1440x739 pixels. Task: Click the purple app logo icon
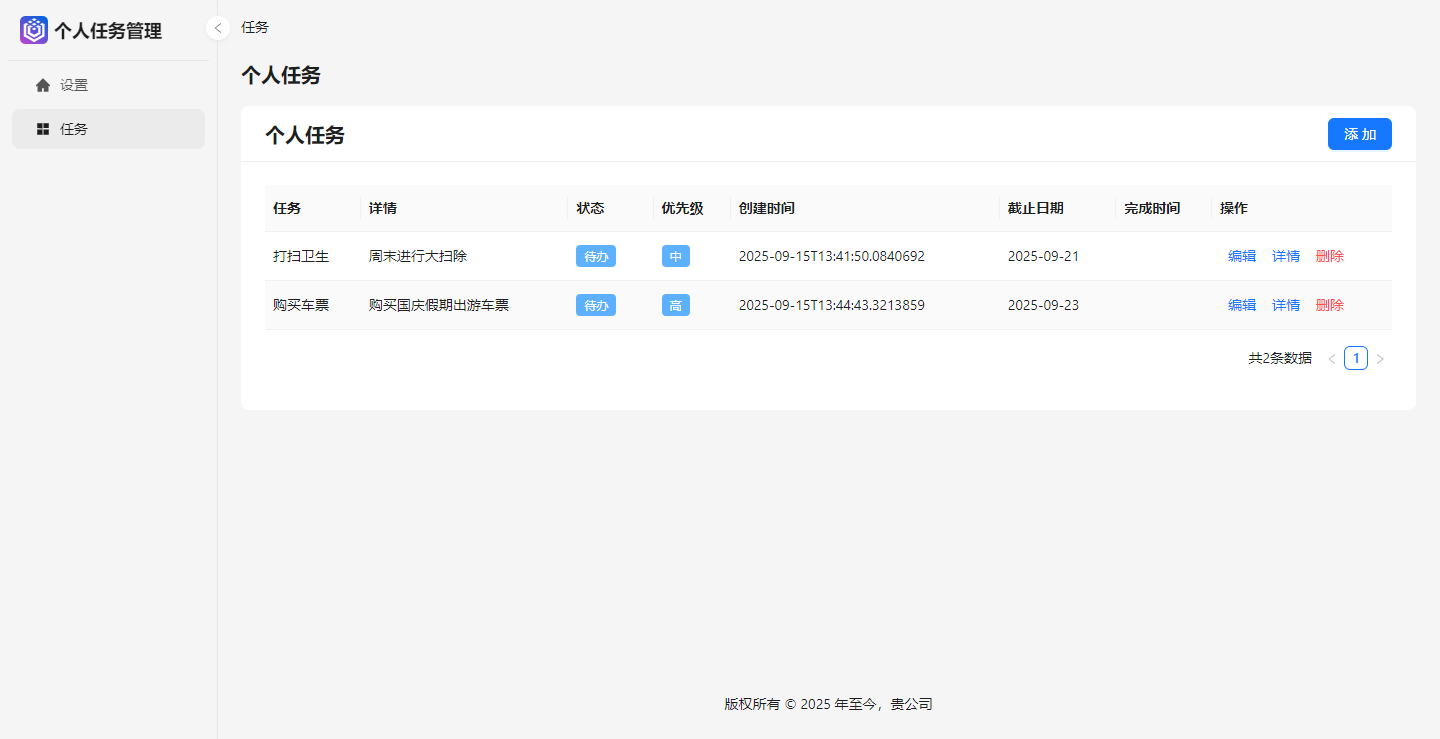point(34,30)
